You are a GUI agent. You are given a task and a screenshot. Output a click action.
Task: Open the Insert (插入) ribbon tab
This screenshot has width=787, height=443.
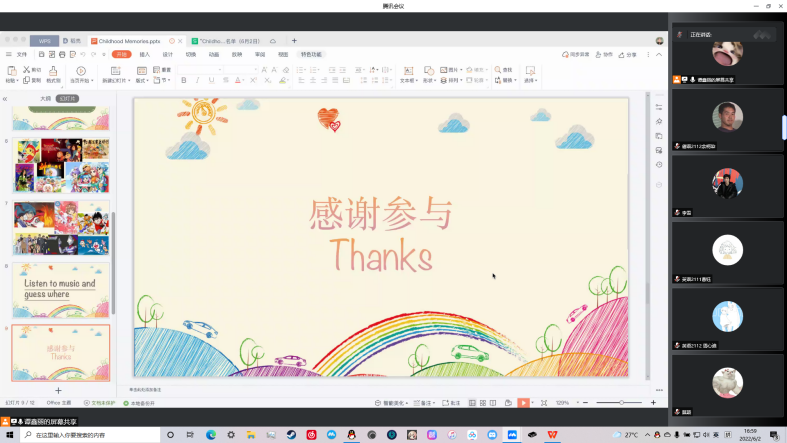tap(145, 54)
